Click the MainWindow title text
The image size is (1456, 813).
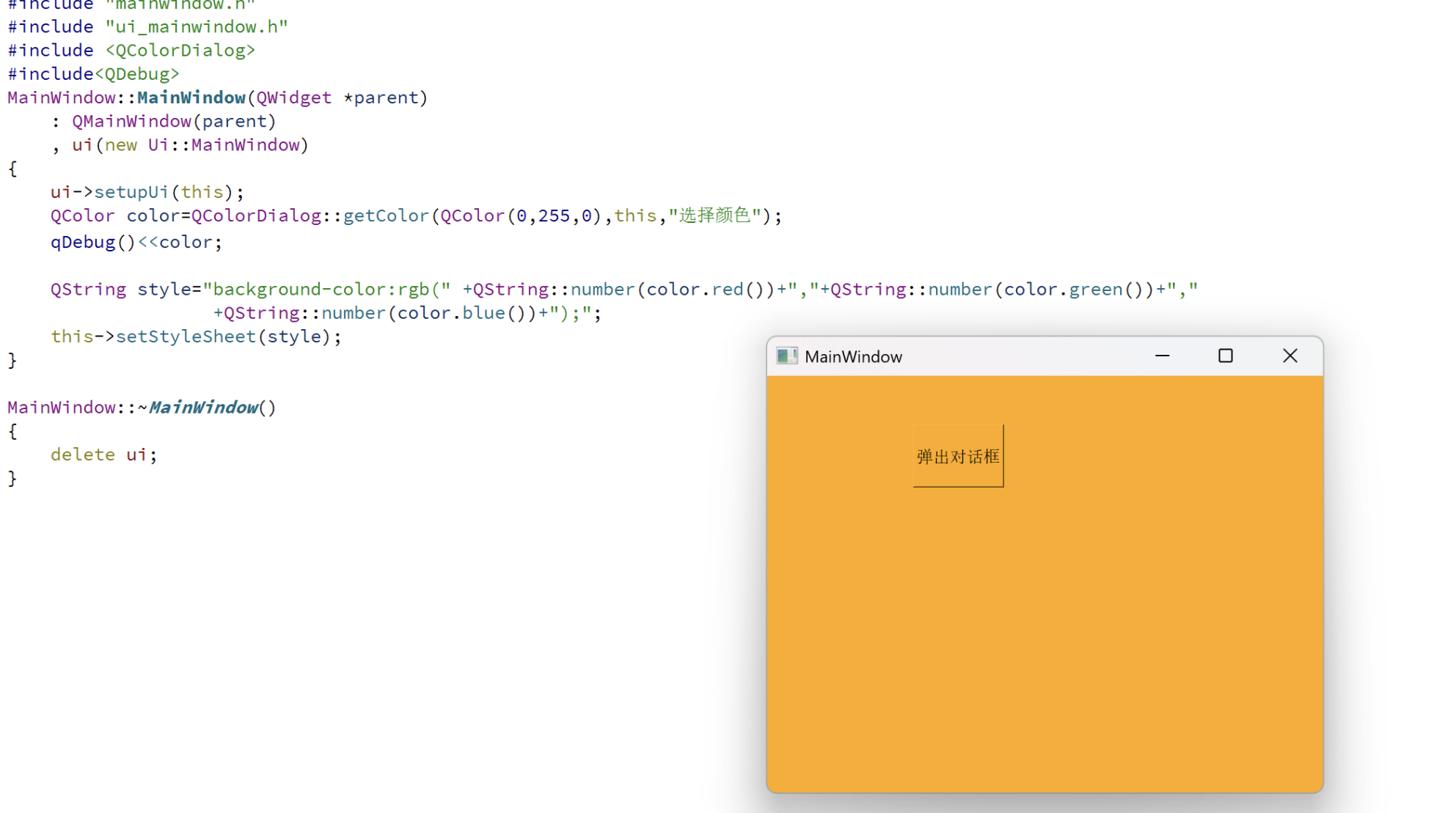click(853, 357)
